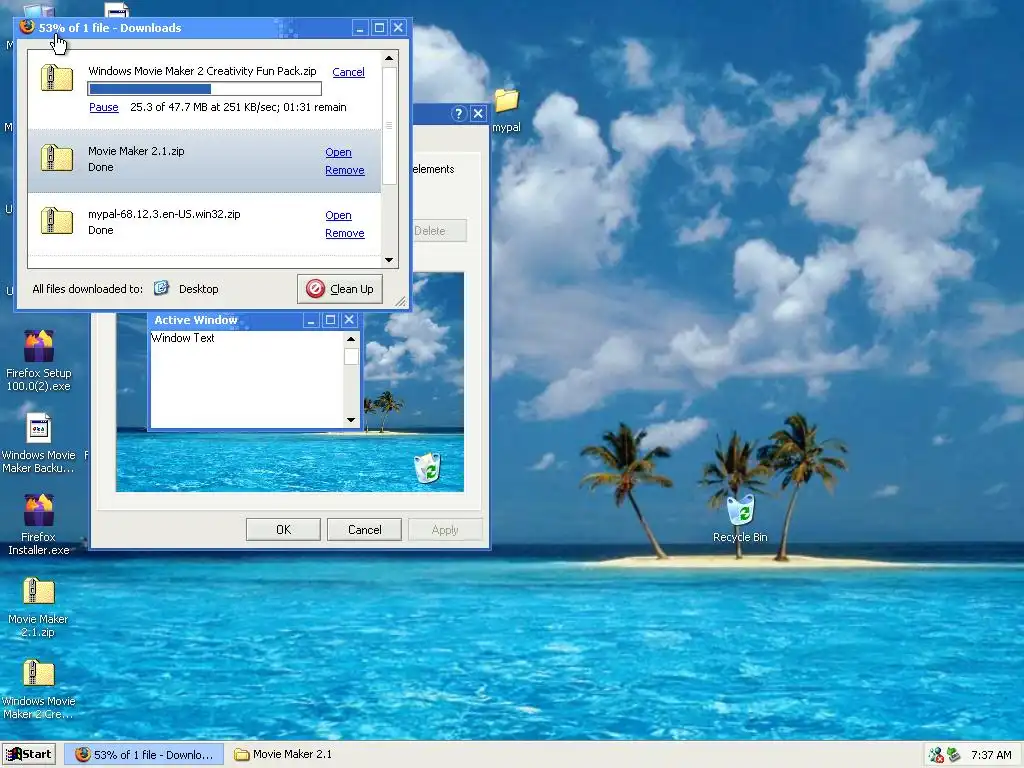This screenshot has width=1024, height=768.
Task: Switch to Movie Maker 2.1 taskbar button
Action: [283, 754]
